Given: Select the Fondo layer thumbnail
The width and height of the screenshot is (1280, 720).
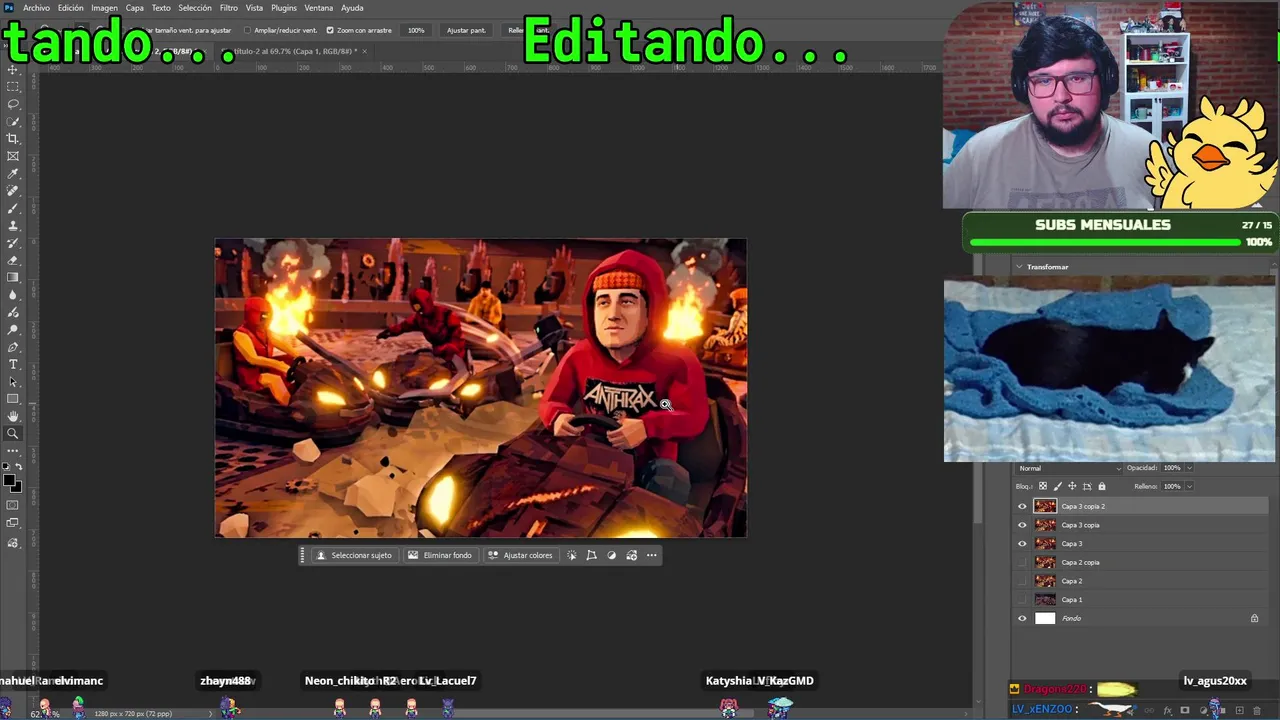Looking at the screenshot, I should [x=1045, y=618].
